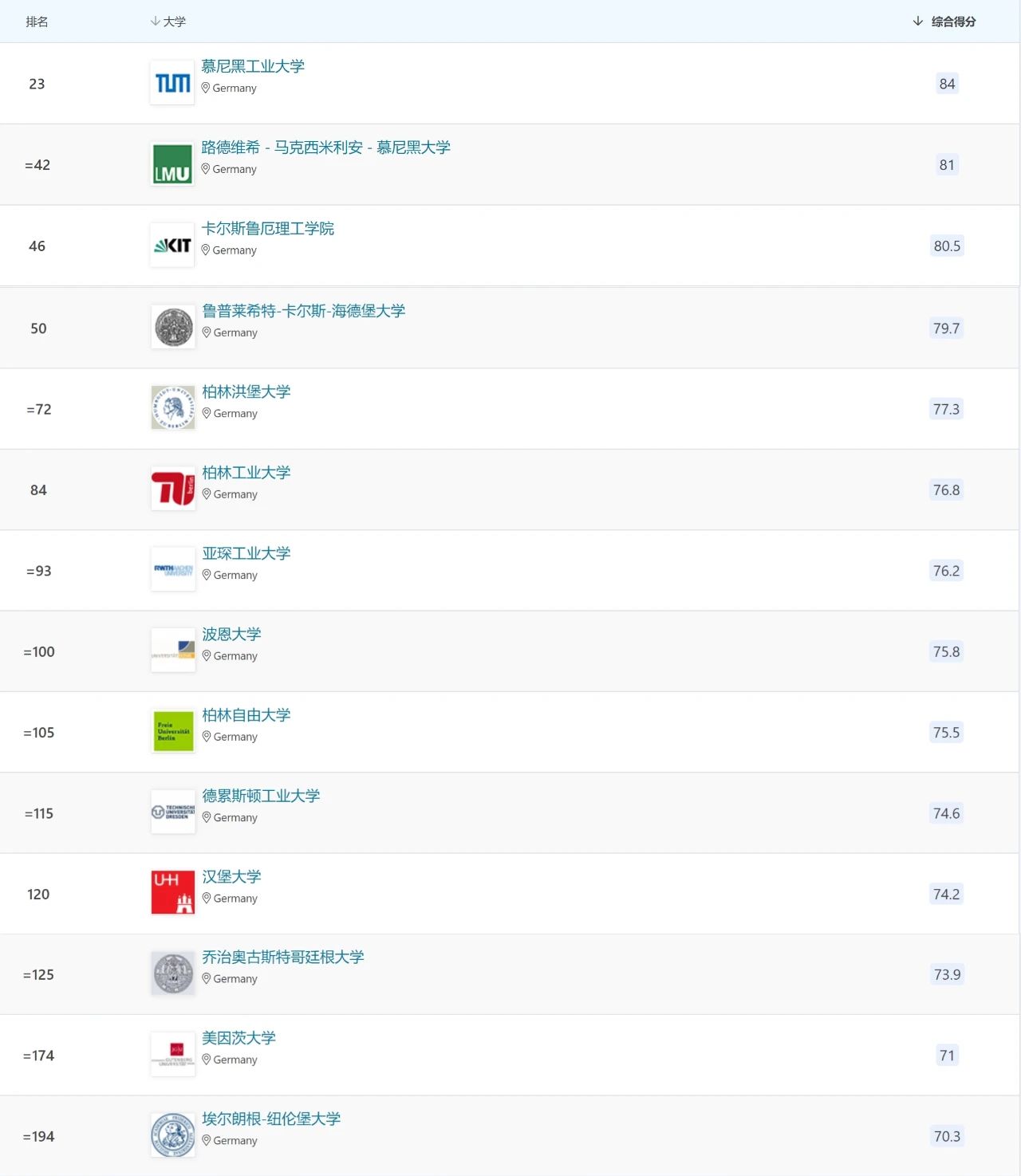1021x1176 pixels.
Task: Open 慕尼黑工业大学 university link
Action: click(x=253, y=66)
